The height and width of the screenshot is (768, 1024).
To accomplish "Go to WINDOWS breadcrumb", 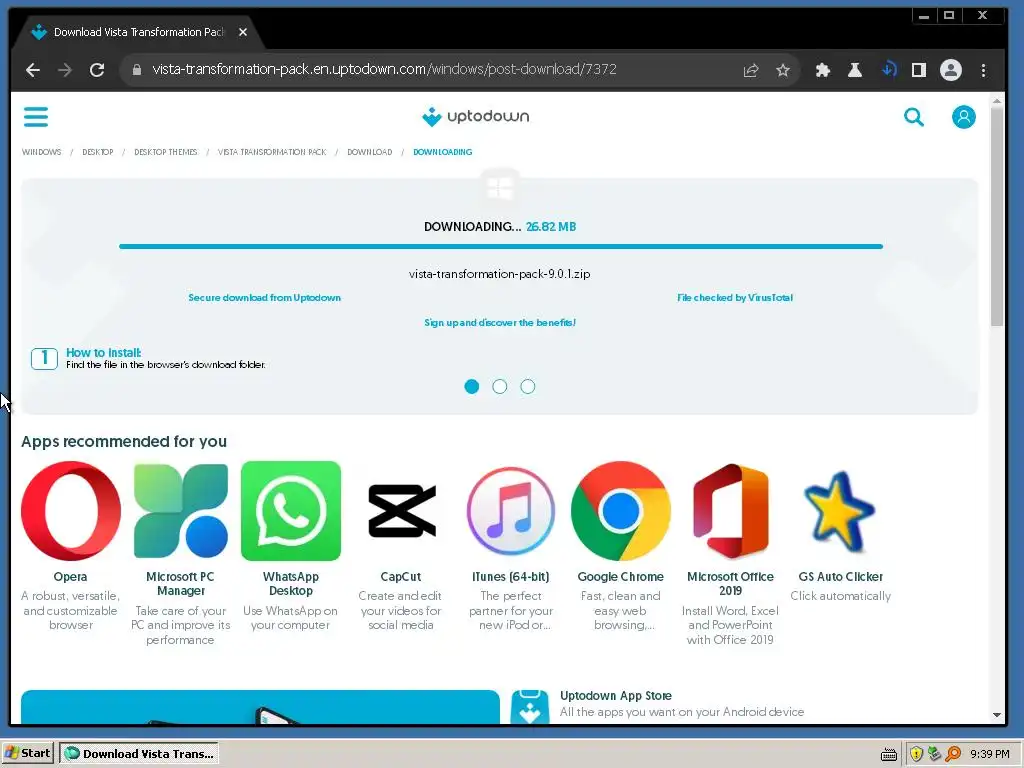I will click(41, 152).
